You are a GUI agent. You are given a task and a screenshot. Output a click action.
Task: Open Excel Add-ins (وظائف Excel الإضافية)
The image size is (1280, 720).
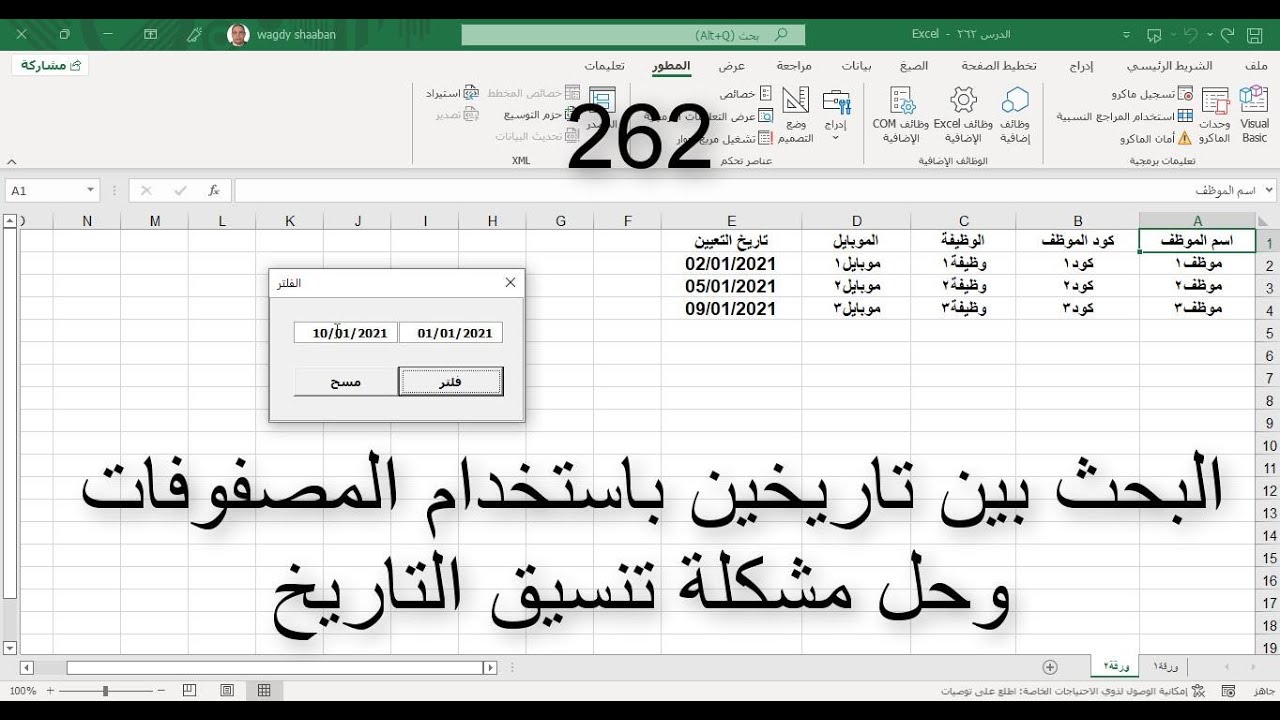[963, 115]
